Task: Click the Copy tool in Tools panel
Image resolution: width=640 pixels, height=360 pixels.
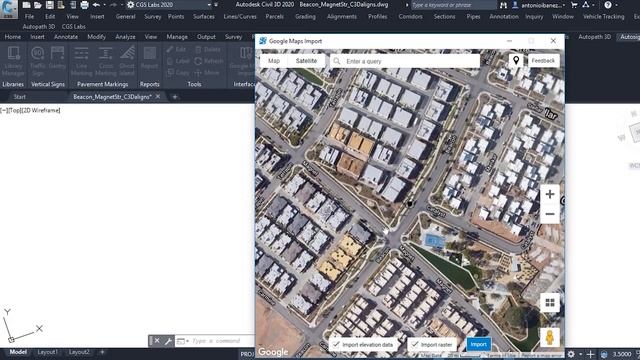Action: point(178,73)
